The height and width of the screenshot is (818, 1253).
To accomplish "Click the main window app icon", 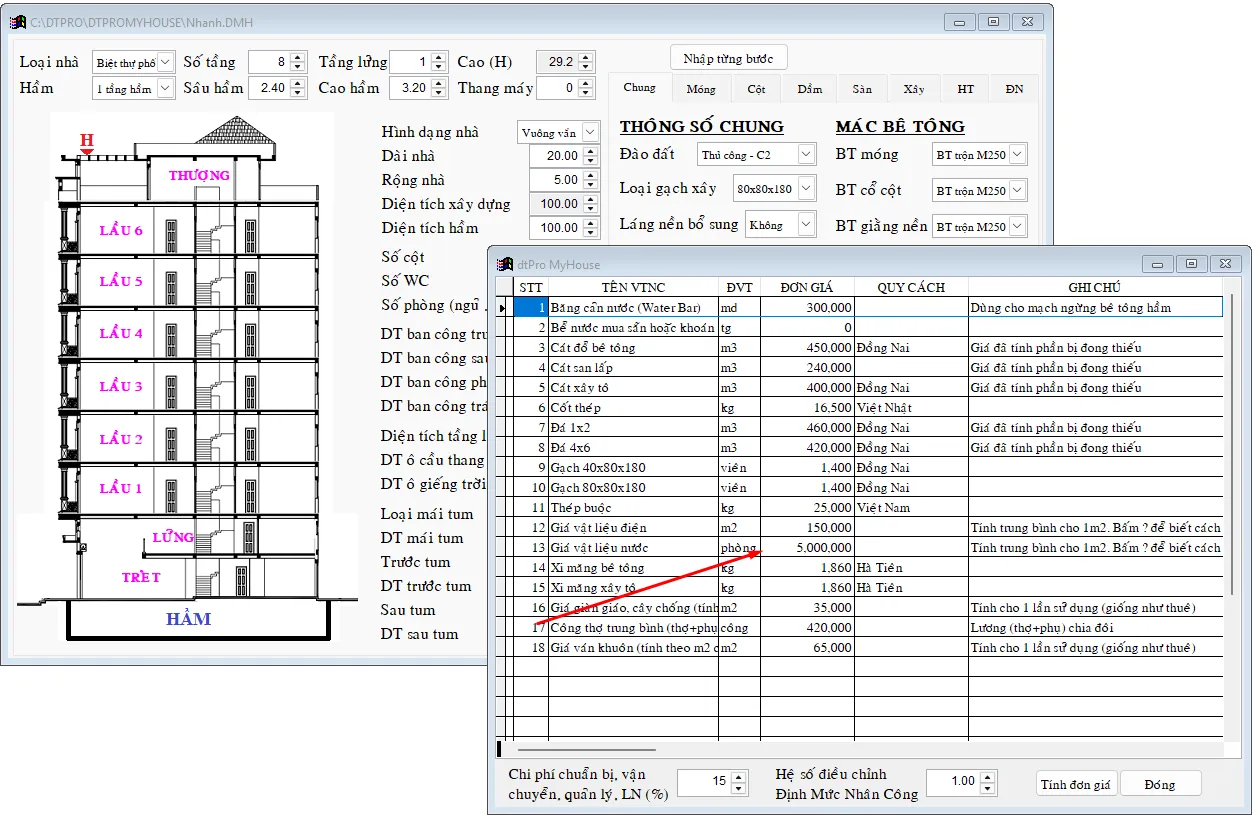I will (17, 21).
